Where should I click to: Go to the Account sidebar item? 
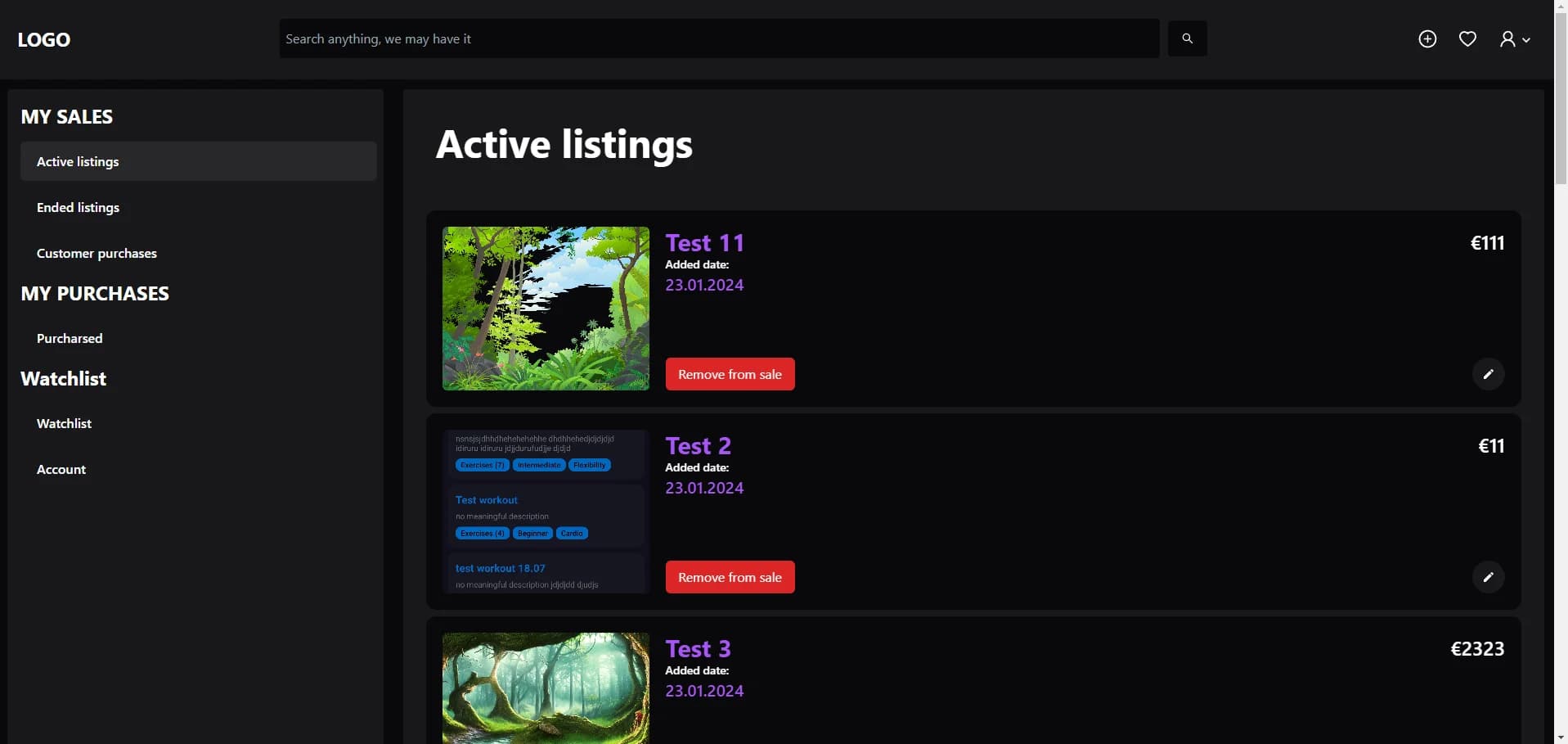pyautogui.click(x=61, y=470)
